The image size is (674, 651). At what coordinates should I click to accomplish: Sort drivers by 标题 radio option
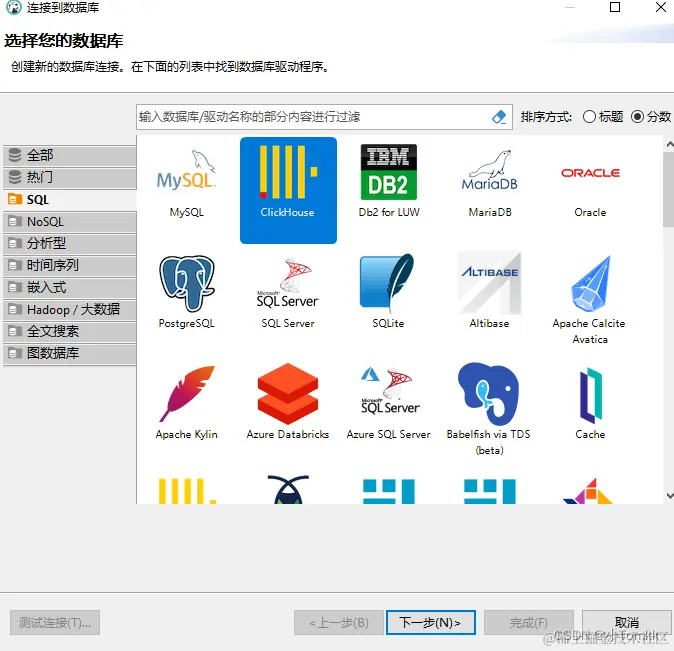pyautogui.click(x=603, y=117)
